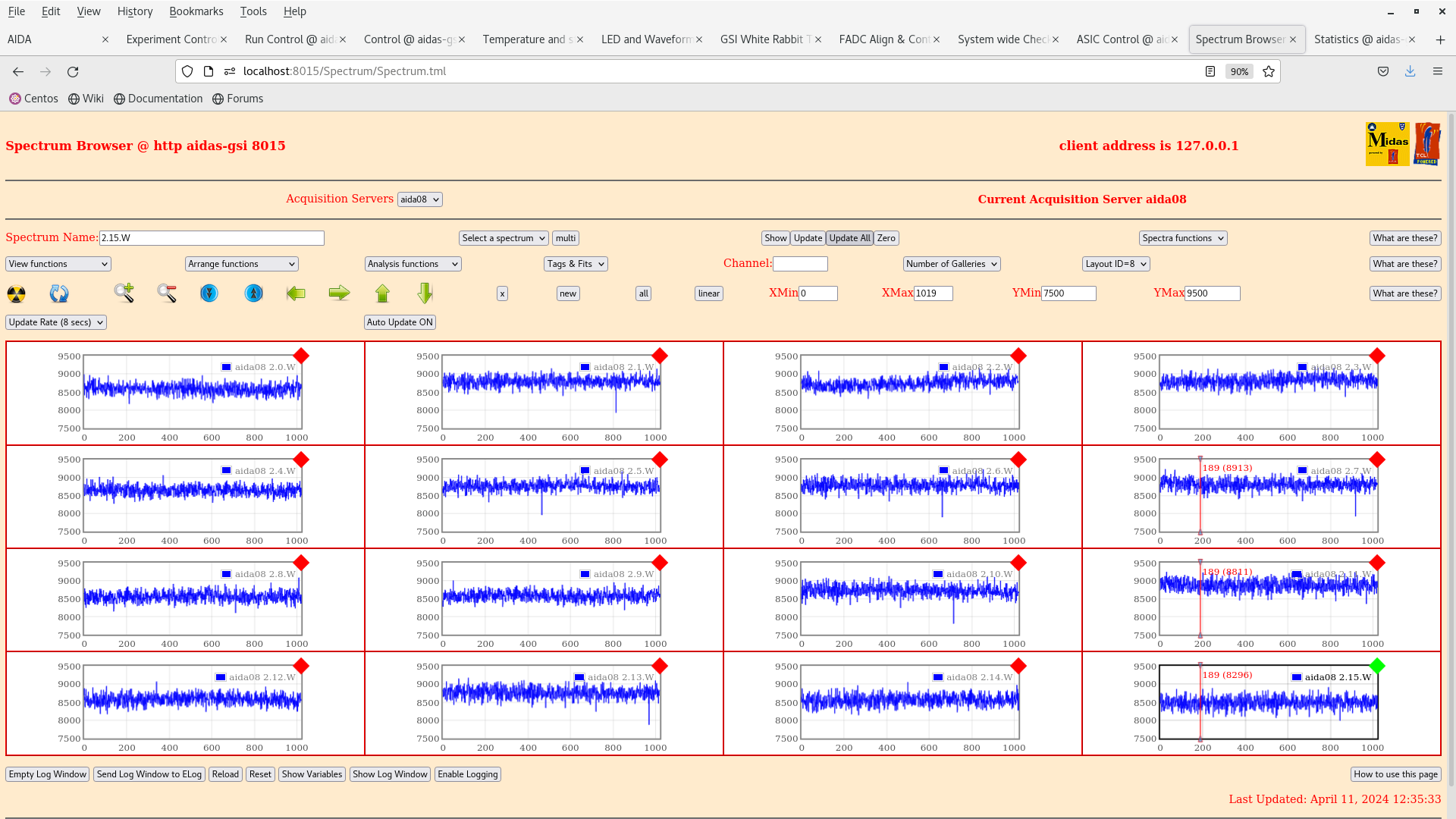Screen dimensions: 1456x819
Task: Open the Bookmarks menu
Action: (196, 11)
